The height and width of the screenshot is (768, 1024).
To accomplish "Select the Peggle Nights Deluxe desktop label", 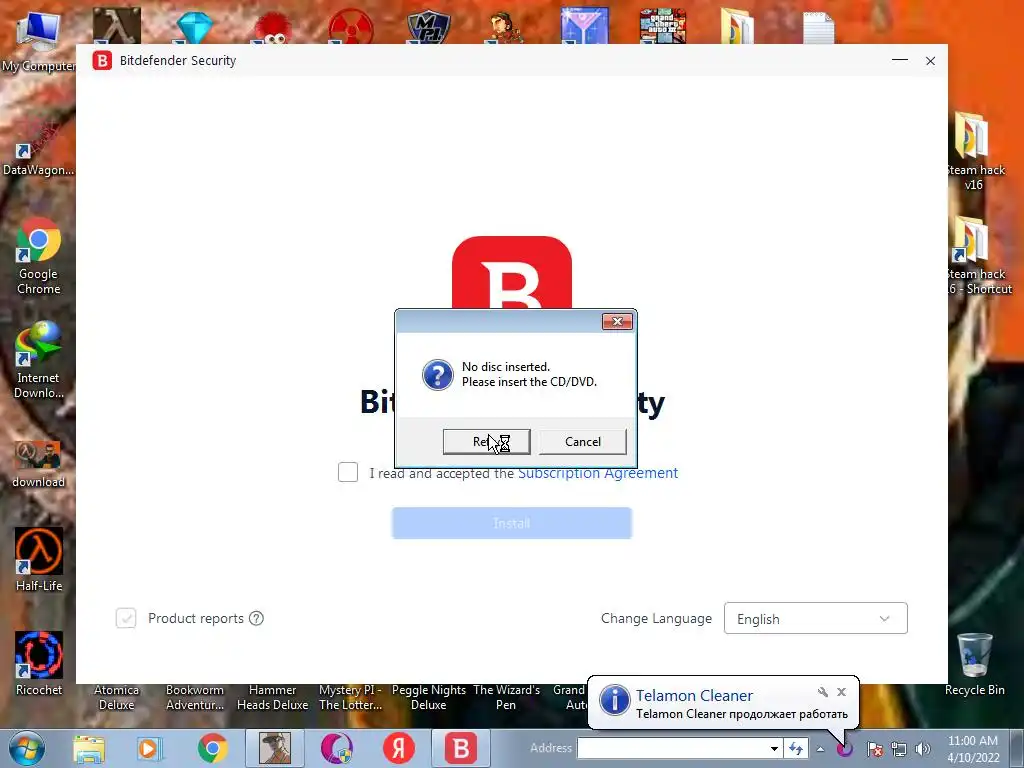I will 428,697.
